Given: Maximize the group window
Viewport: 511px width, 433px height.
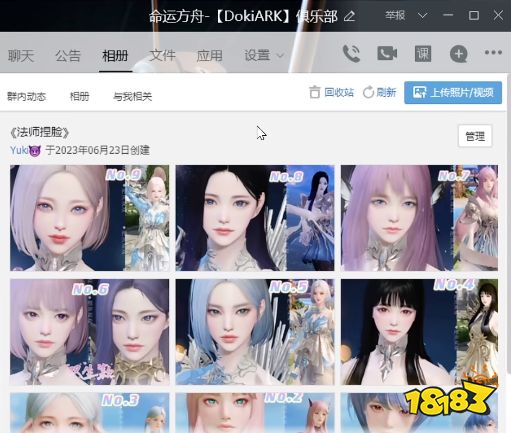Looking at the screenshot, I should coord(474,15).
